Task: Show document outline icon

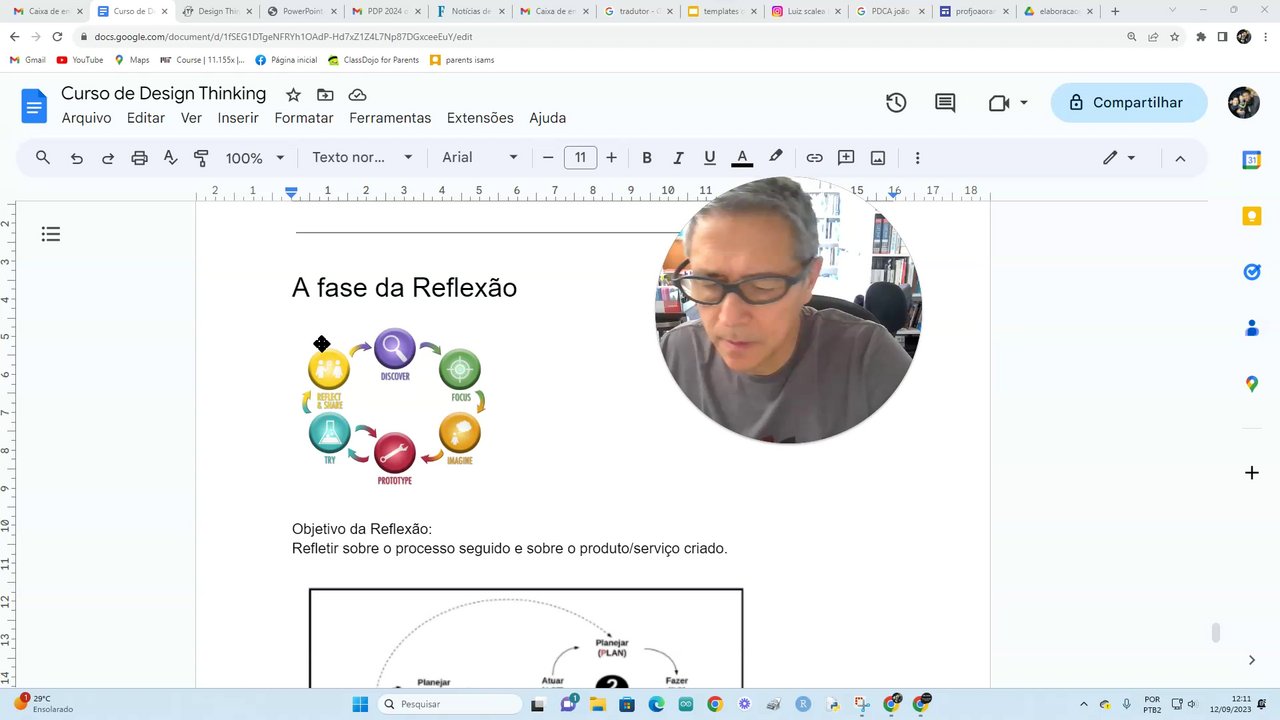Action: click(51, 234)
